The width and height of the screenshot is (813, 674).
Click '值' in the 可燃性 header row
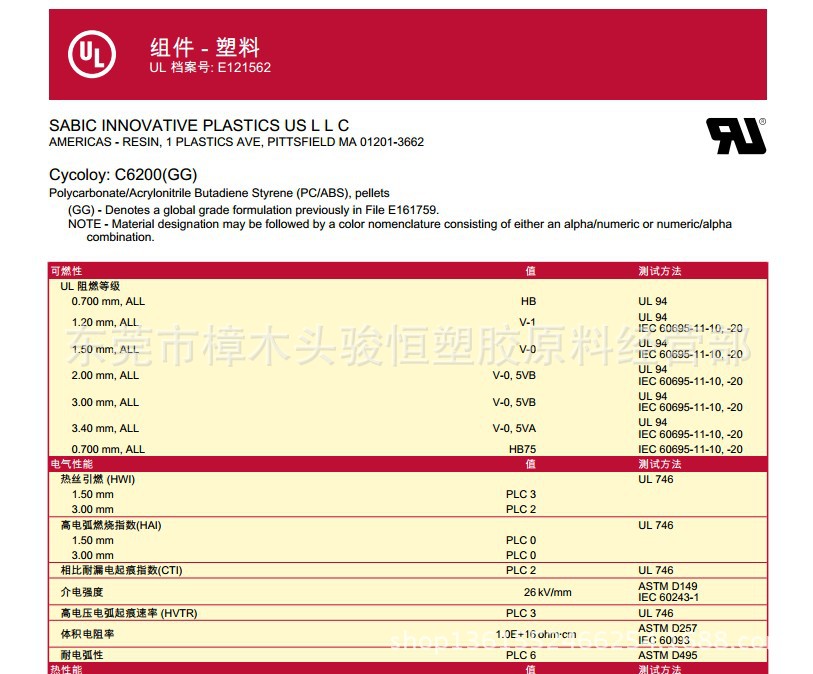(x=530, y=271)
